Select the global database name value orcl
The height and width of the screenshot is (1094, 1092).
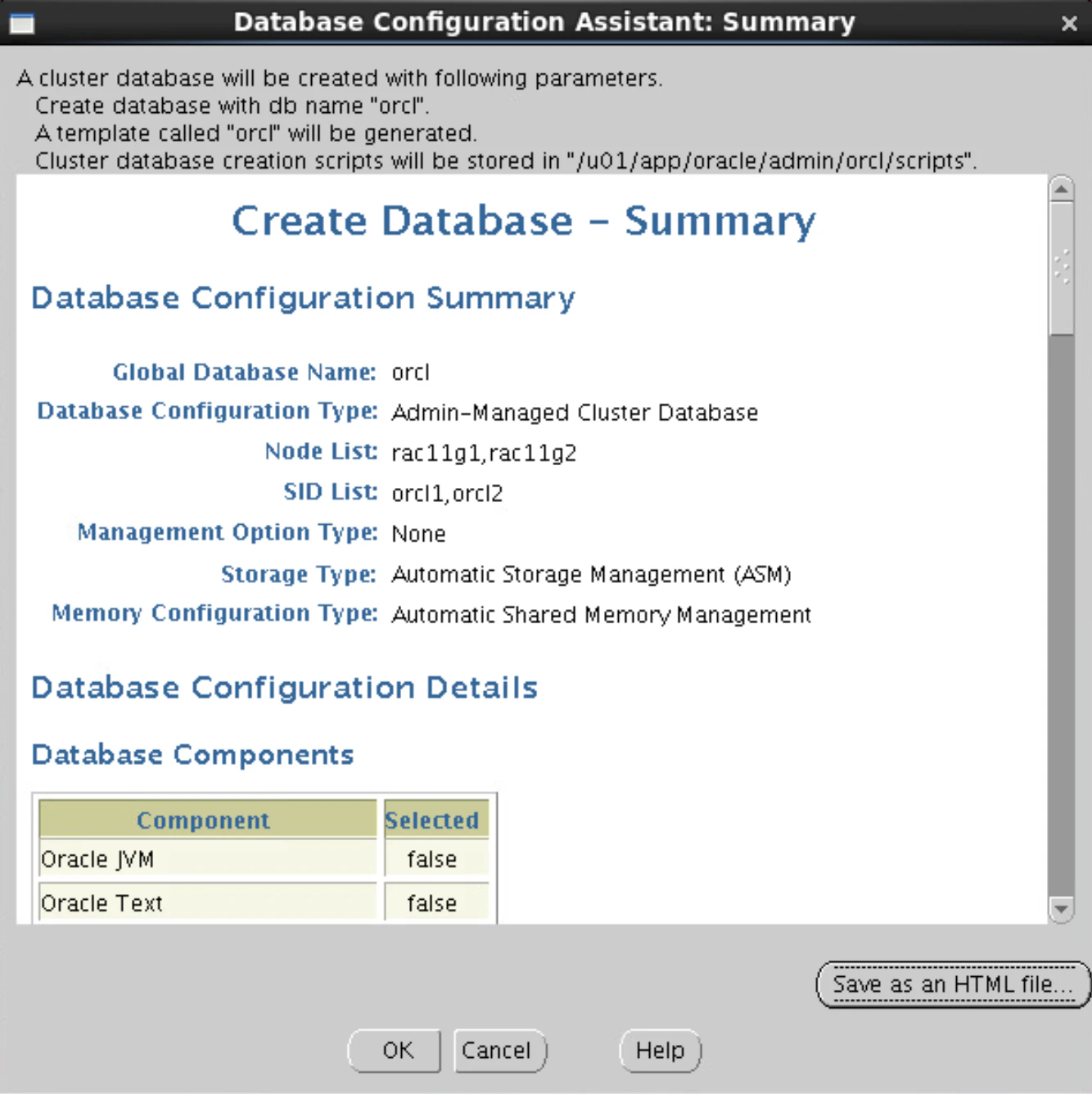410,373
